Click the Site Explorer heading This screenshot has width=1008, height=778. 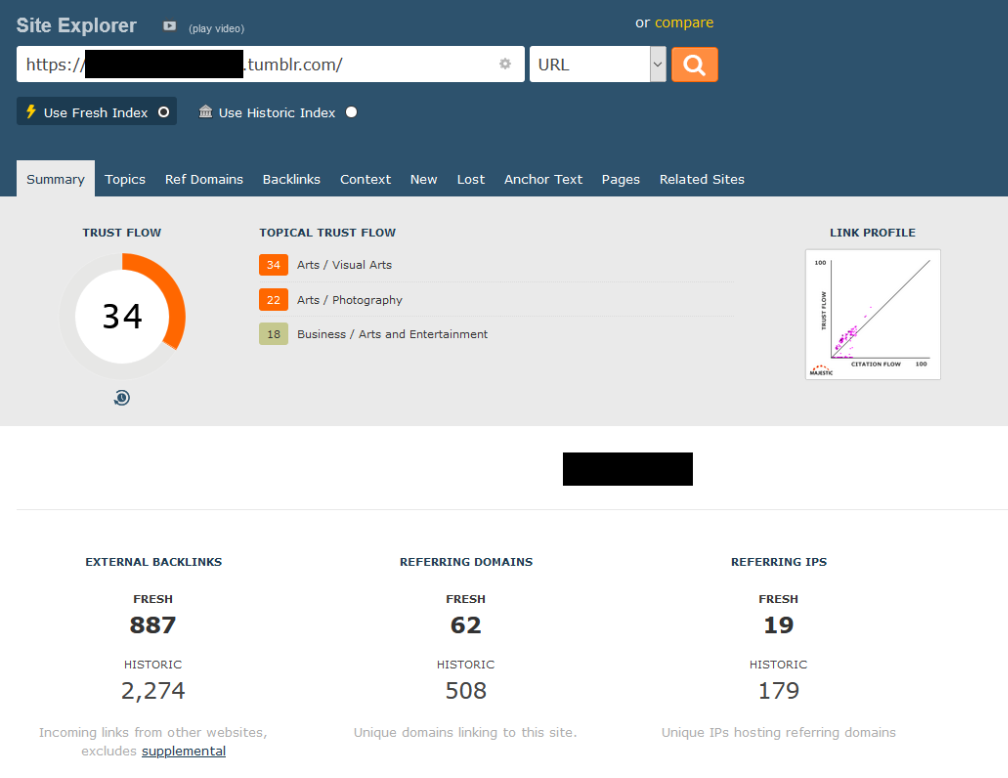pos(76,25)
